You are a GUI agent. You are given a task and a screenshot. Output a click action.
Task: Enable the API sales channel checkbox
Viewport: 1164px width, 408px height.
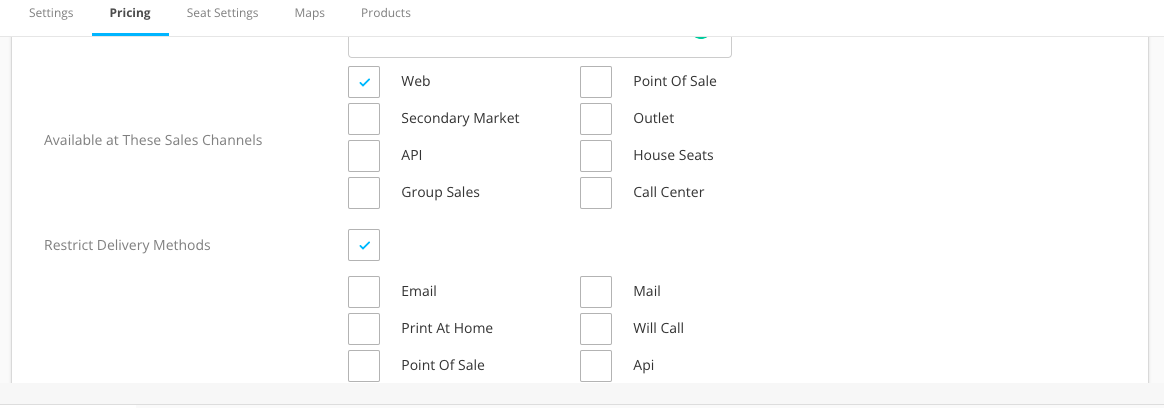[364, 156]
